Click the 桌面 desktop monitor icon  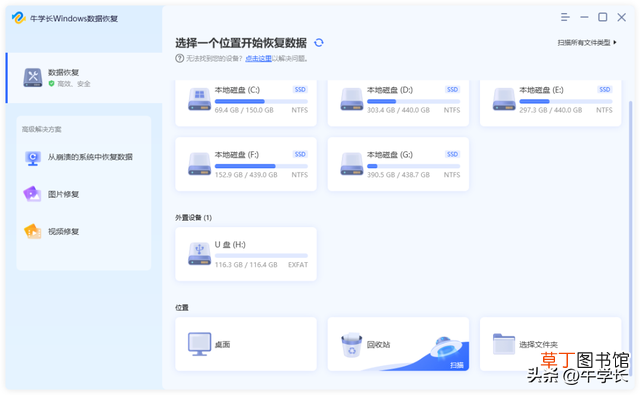click(200, 344)
